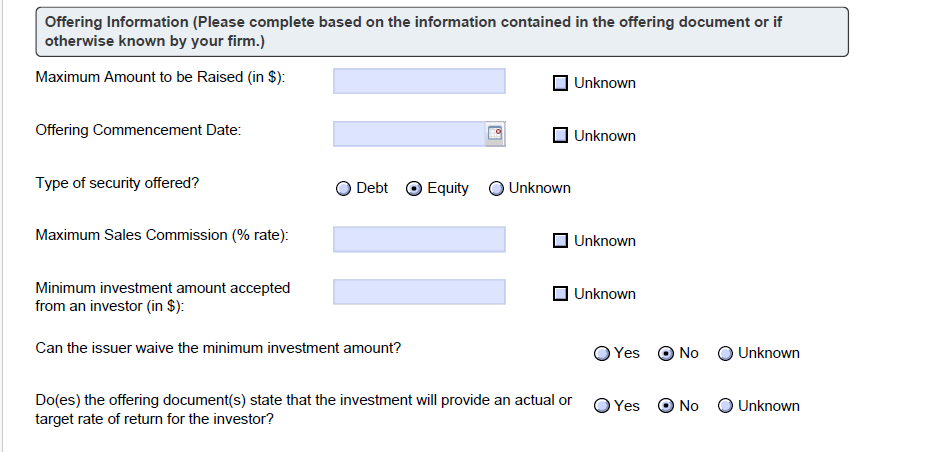Check Unknown for Offering Commencement Date
935x452 pixels.
560,135
